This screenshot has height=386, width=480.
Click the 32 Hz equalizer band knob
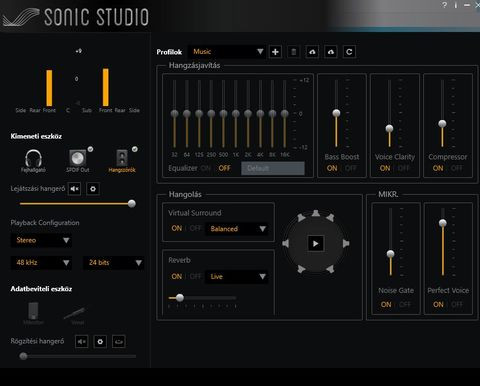point(174,114)
